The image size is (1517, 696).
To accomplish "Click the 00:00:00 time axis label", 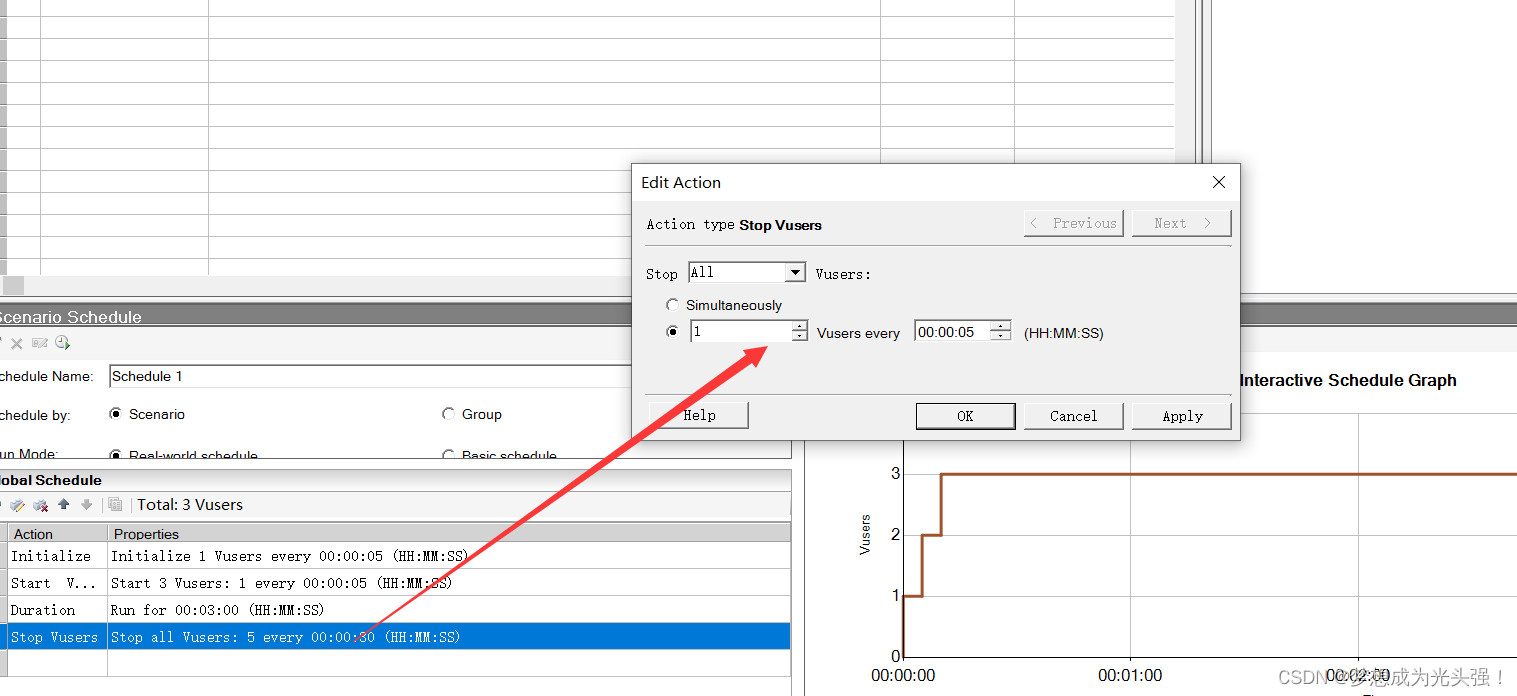I will point(903,675).
